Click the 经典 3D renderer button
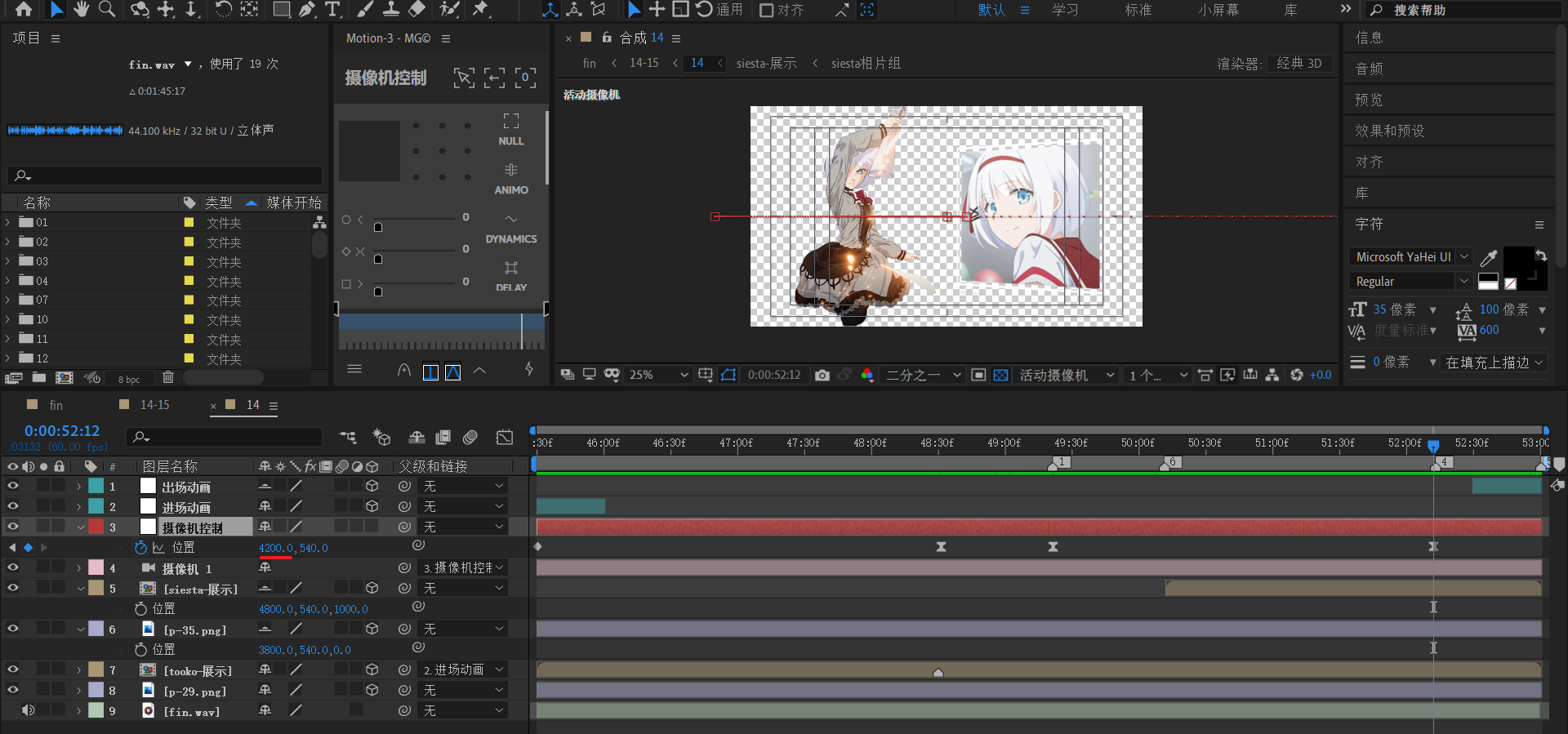This screenshot has width=1568, height=734. pyautogui.click(x=1299, y=63)
